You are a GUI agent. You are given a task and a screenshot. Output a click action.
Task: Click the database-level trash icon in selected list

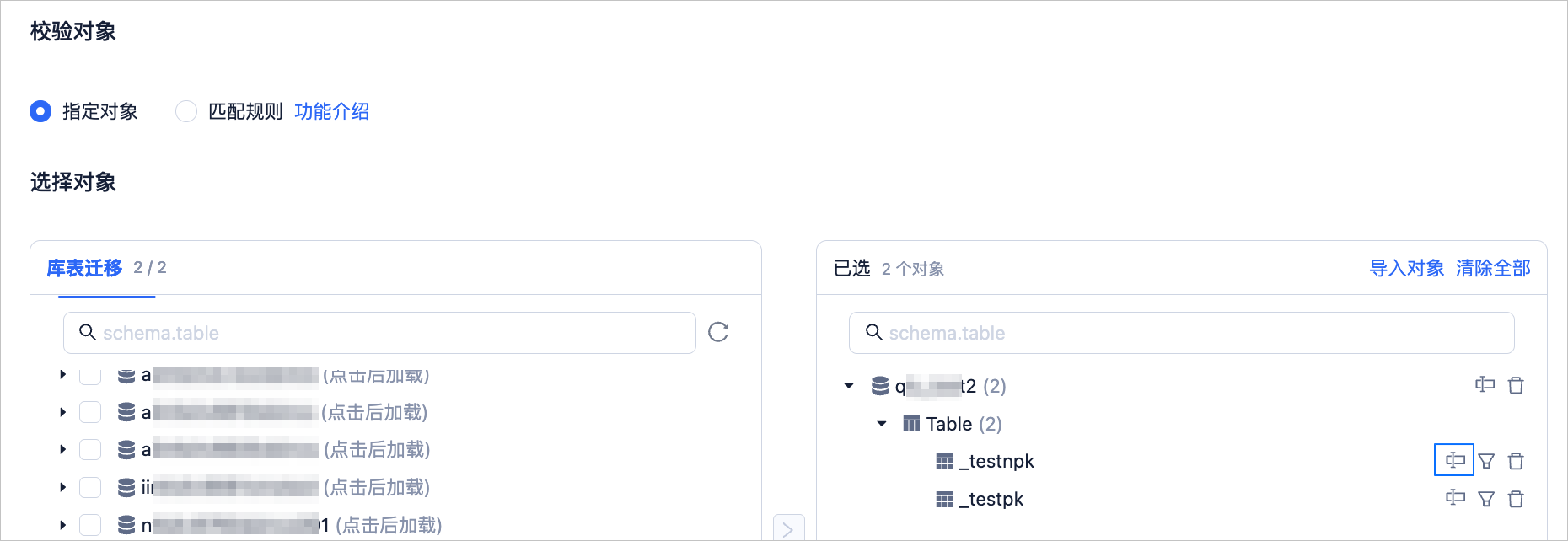click(x=1516, y=385)
